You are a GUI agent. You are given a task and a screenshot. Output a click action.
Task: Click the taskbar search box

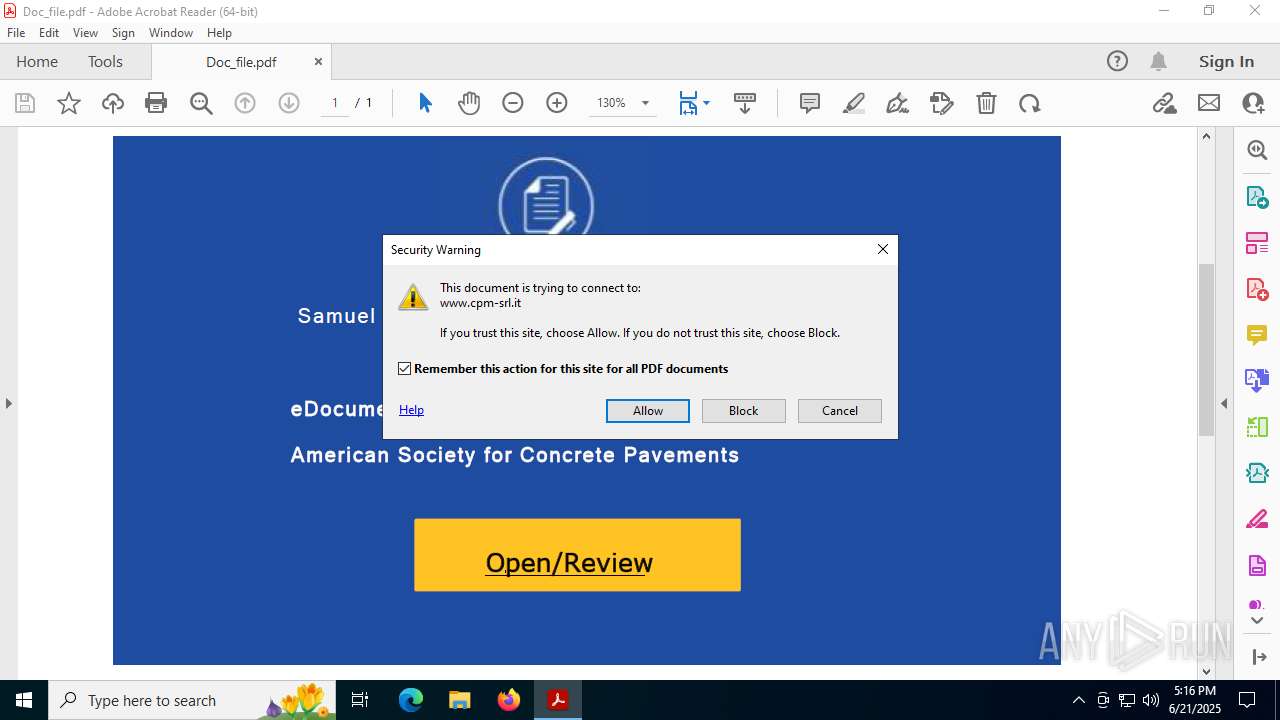tap(192, 700)
